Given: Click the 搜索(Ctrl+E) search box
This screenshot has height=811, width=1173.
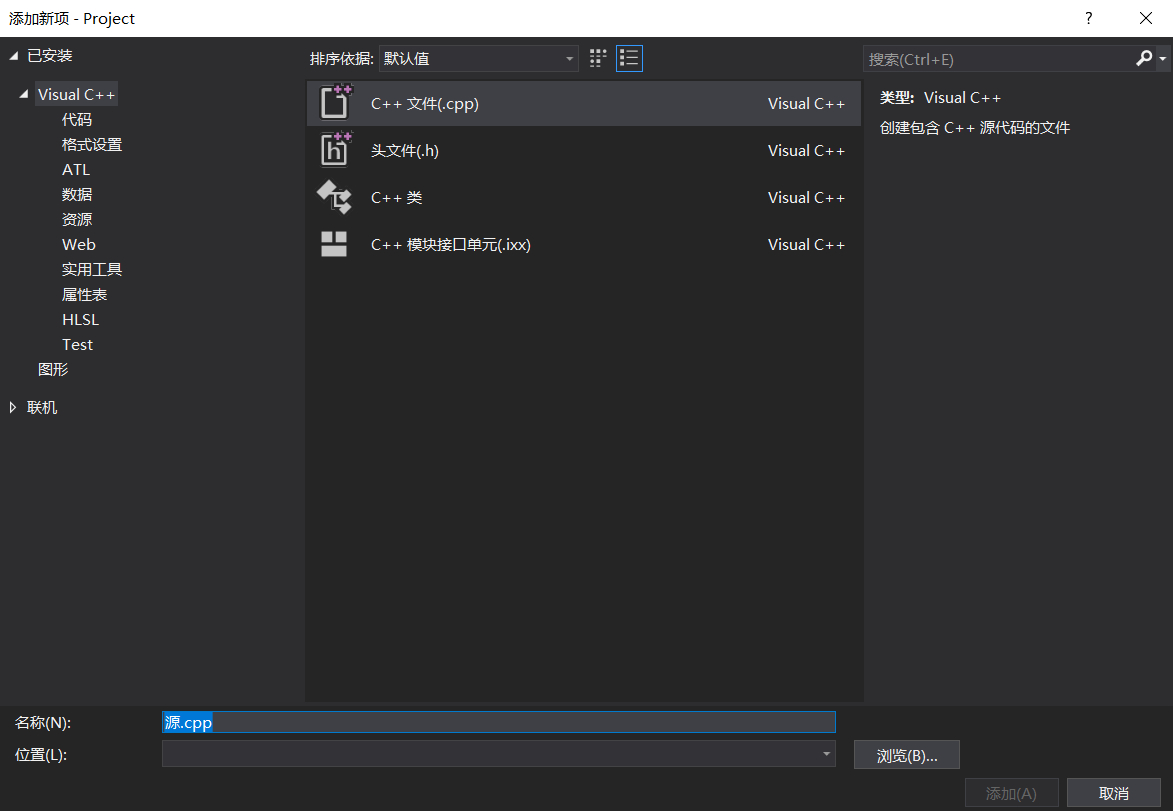Looking at the screenshot, I should pos(999,58).
